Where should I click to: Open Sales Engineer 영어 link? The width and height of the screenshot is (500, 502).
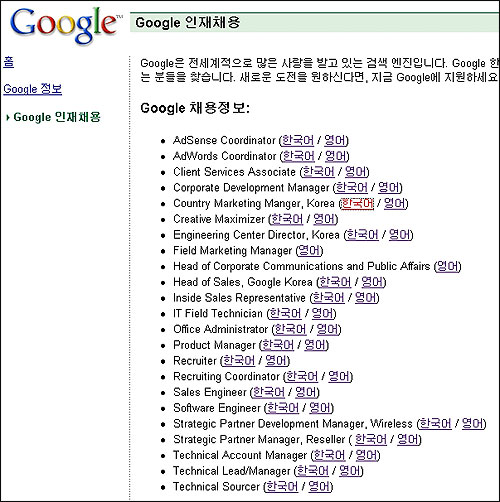tap(306, 392)
